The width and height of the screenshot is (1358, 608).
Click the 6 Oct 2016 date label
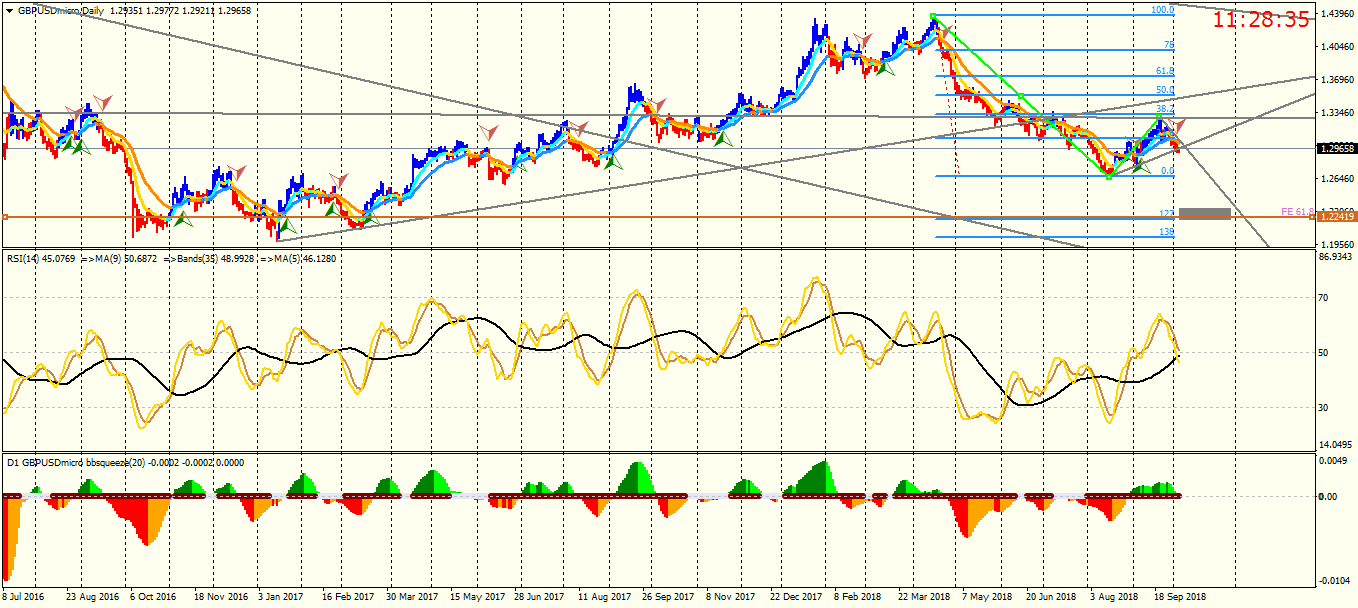[x=153, y=596]
